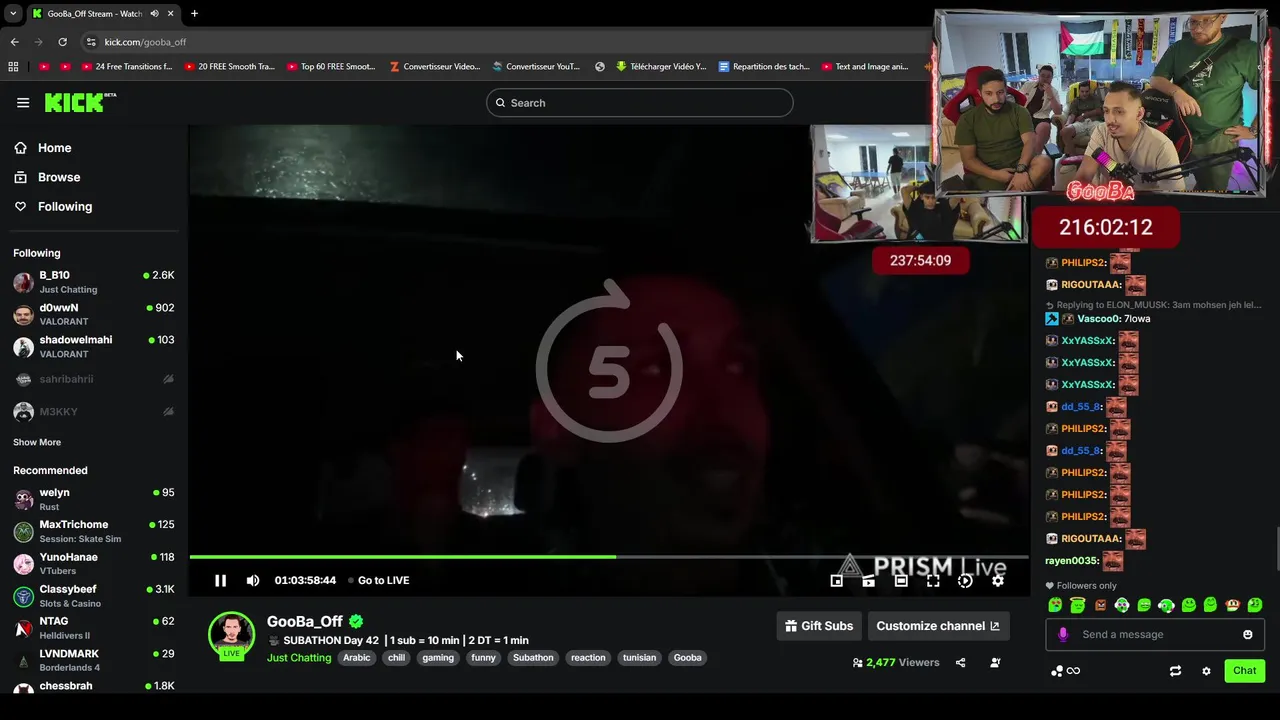1280x720 pixels.
Task: Open 'Convertisseur Video' bookmark
Action: [x=435, y=67]
